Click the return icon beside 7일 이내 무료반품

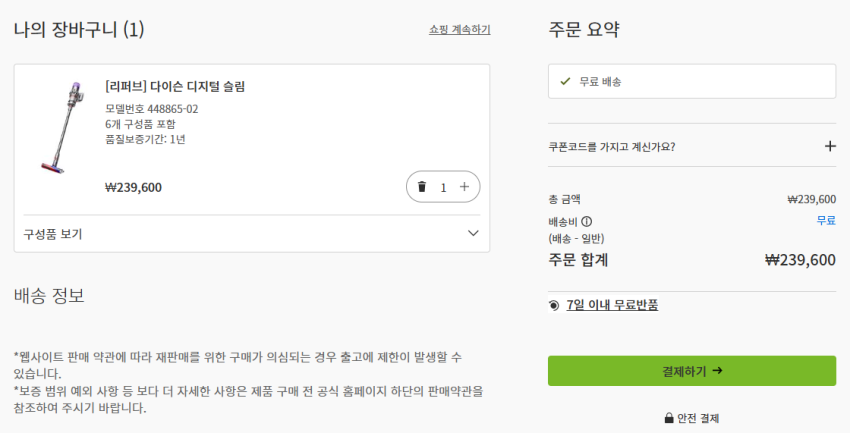(x=555, y=305)
